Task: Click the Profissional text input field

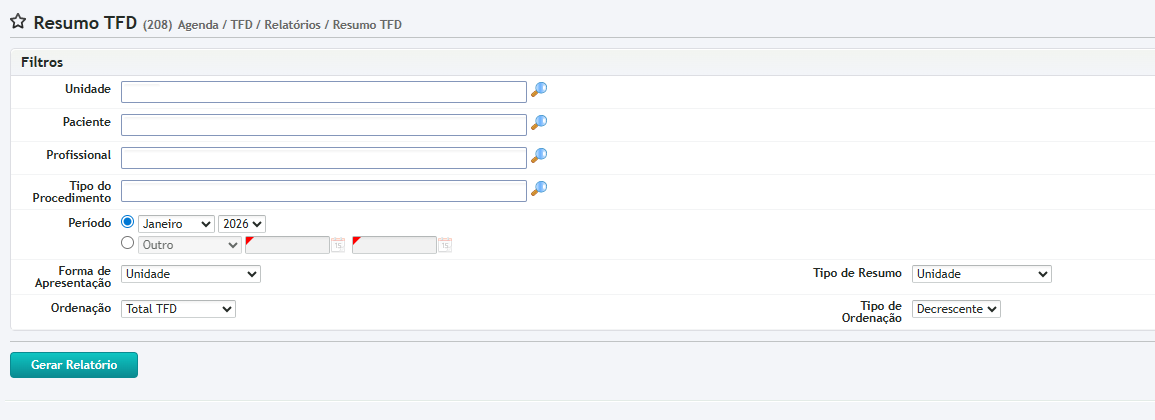Action: [x=323, y=158]
